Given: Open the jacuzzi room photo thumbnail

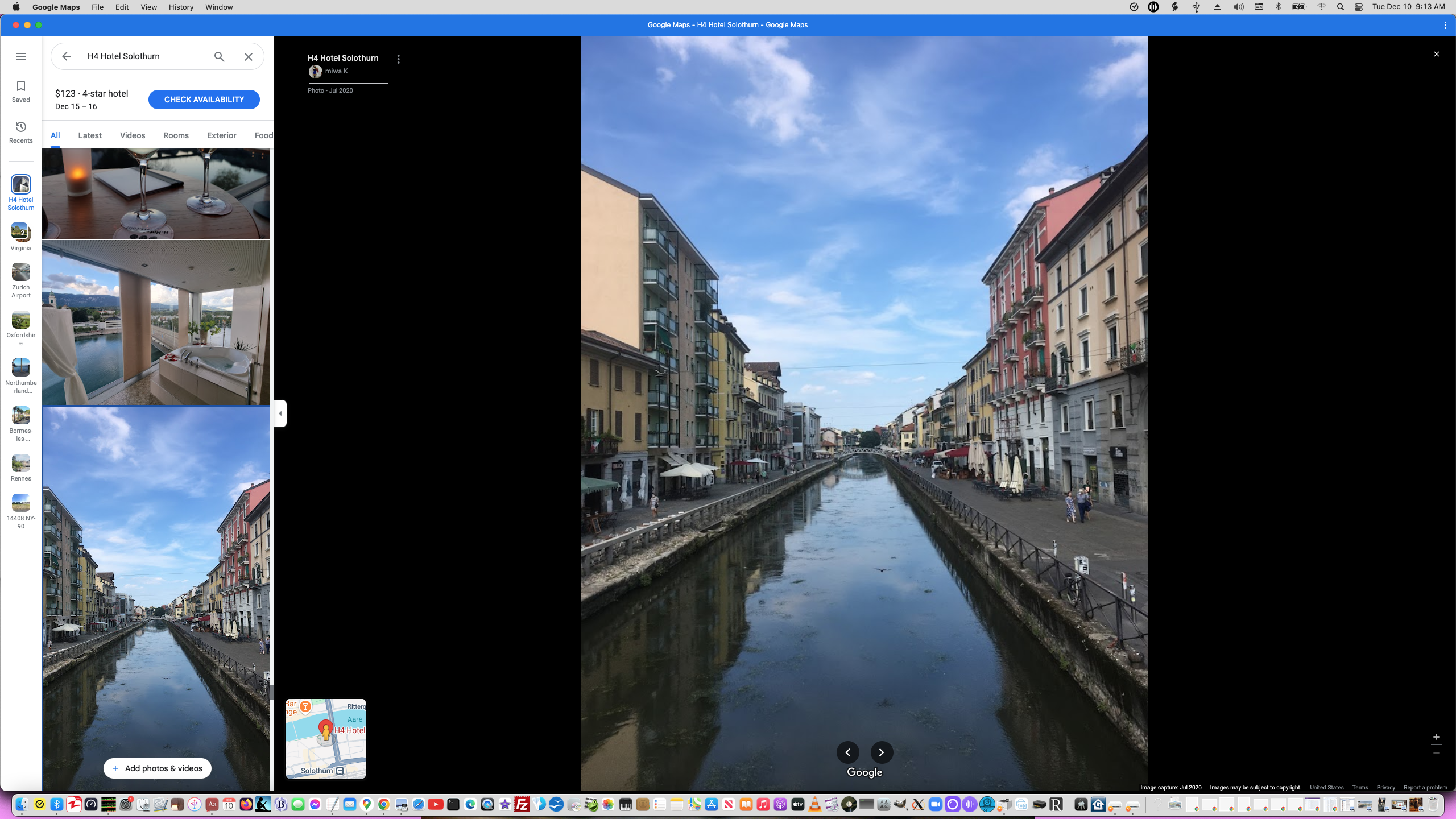Looking at the screenshot, I should 156,322.
